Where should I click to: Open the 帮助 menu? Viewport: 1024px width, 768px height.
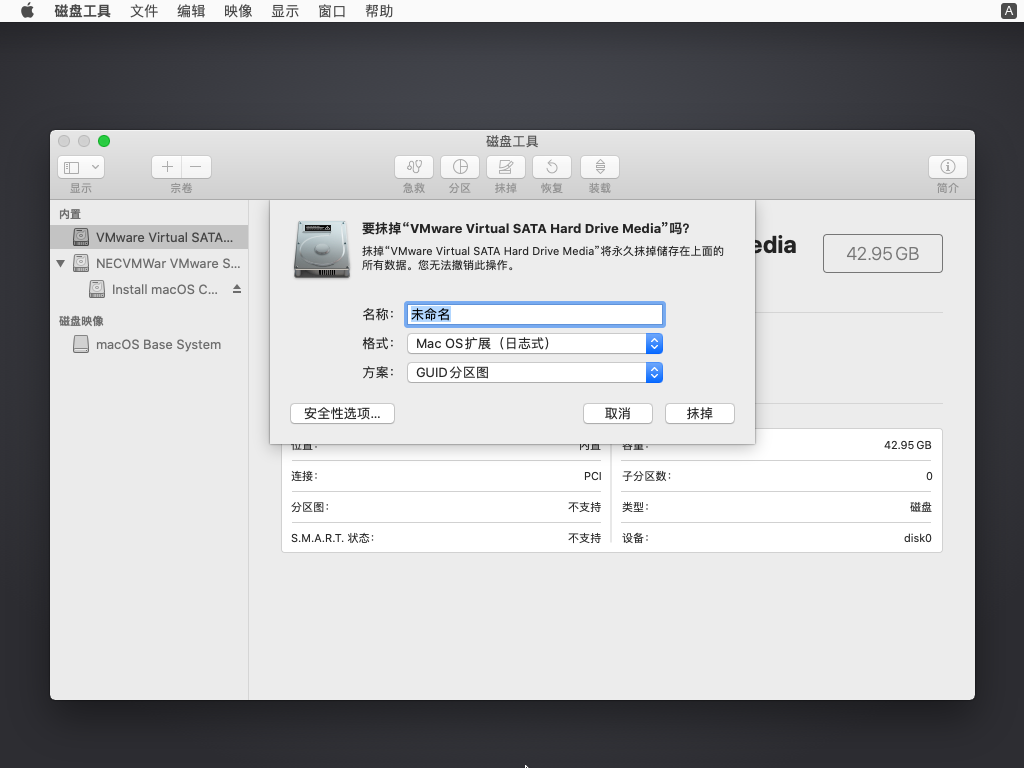click(x=379, y=11)
